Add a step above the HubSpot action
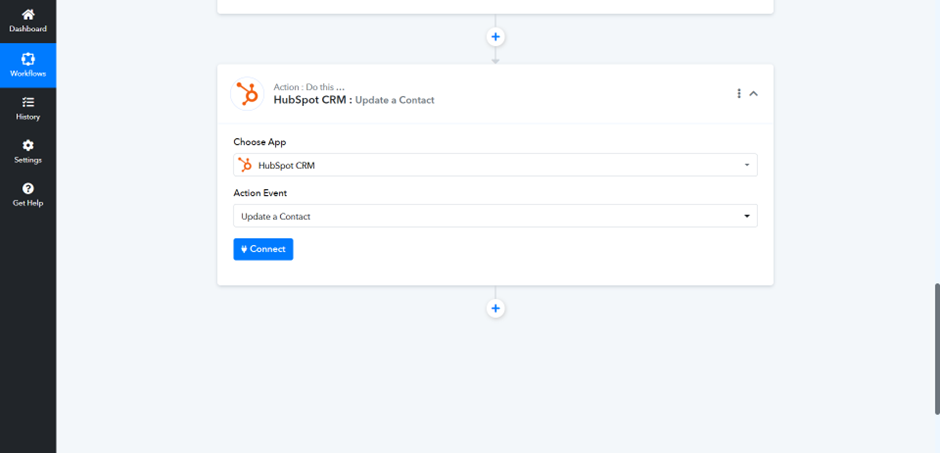 [x=495, y=37]
